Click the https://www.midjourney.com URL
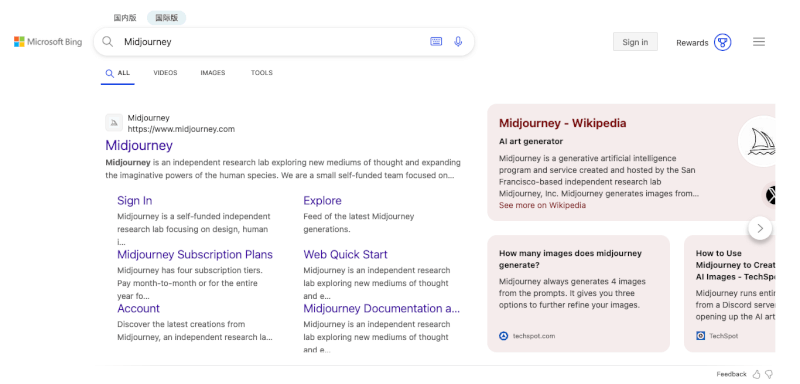The image size is (800, 384). (x=181, y=129)
